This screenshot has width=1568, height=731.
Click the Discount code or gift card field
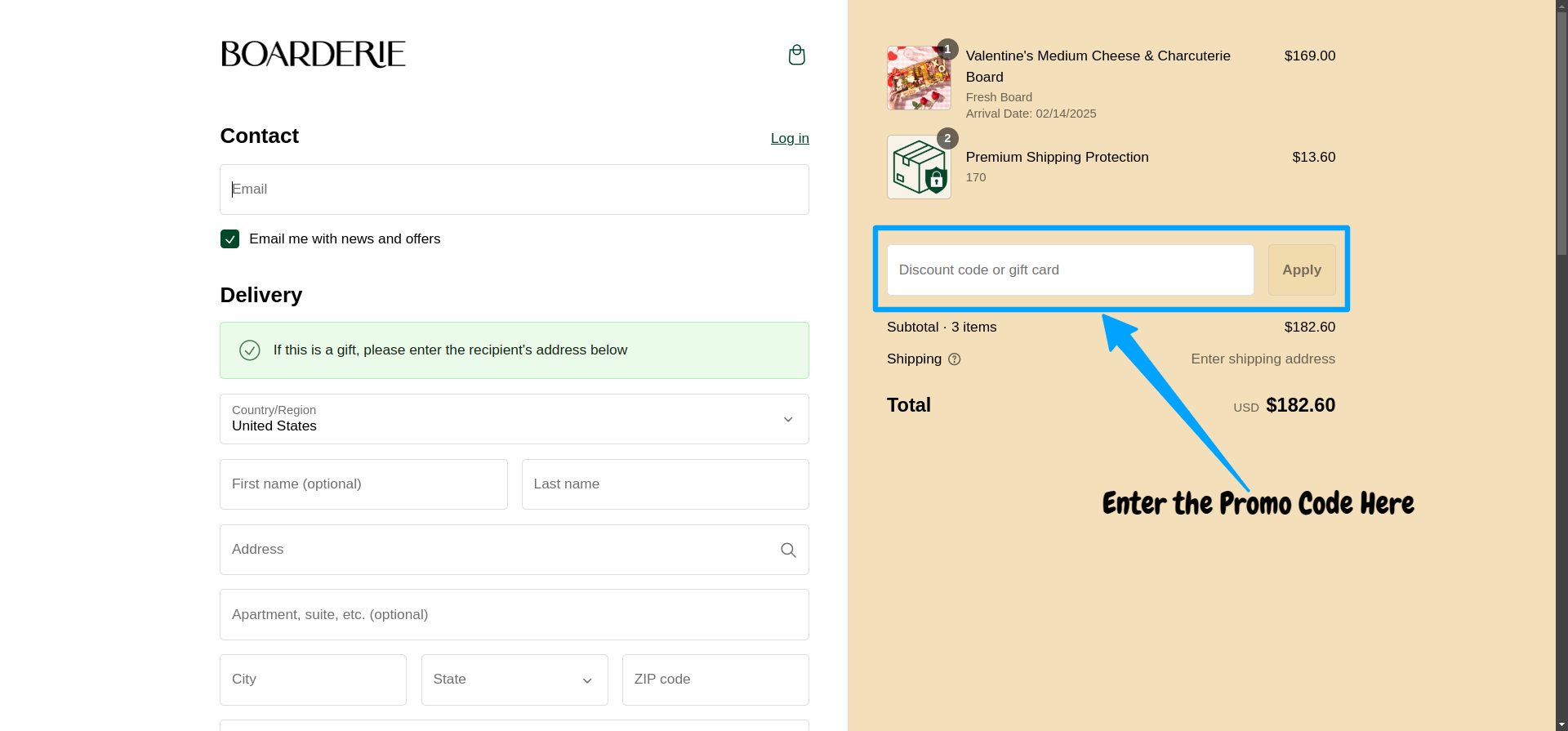1070,270
